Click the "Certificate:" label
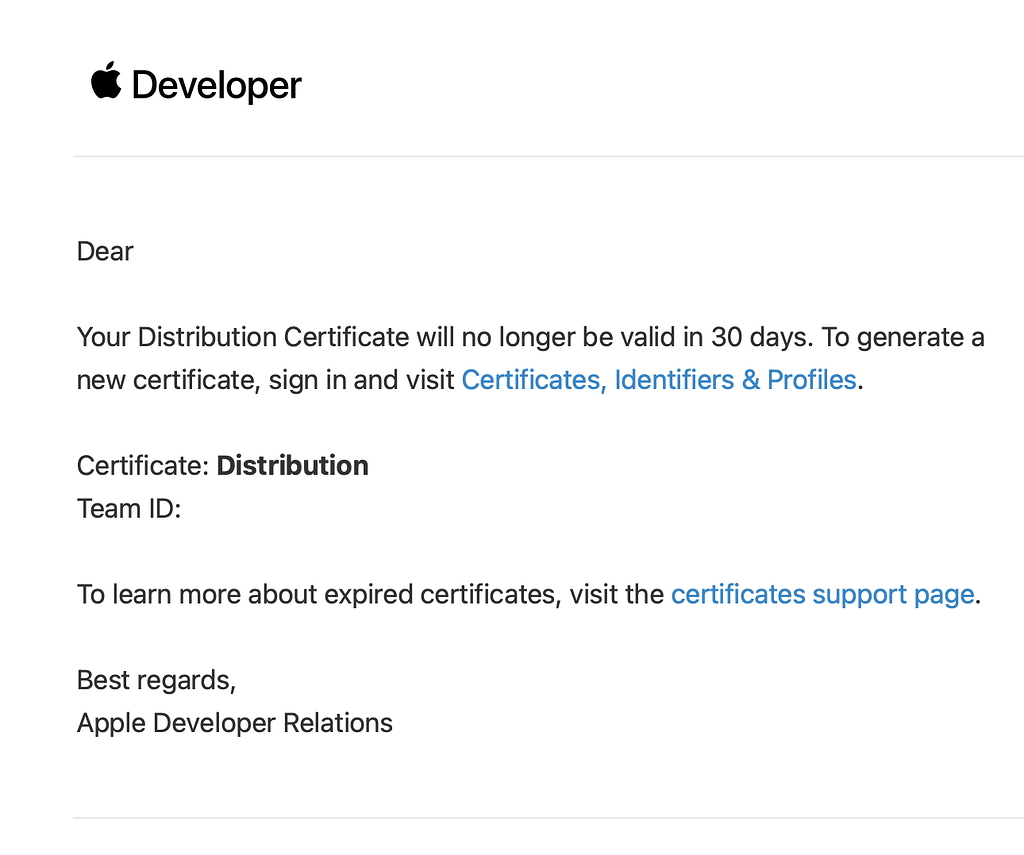 click(x=143, y=466)
